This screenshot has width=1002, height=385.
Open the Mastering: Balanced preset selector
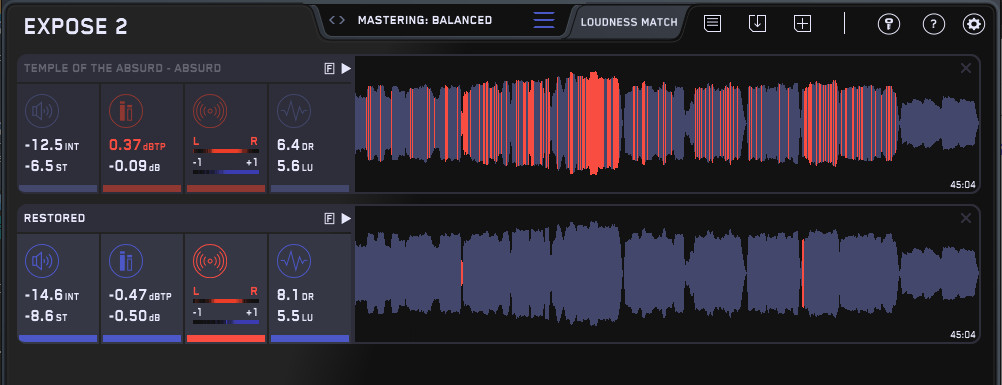(425, 20)
